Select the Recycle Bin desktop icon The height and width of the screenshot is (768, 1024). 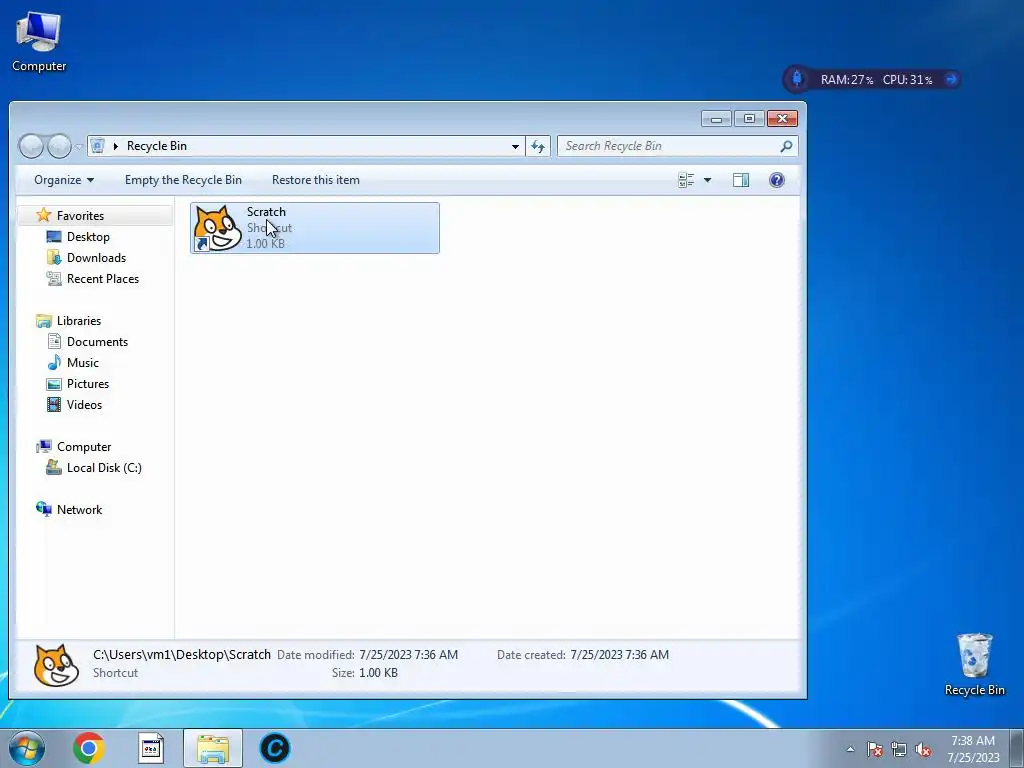pos(974,664)
